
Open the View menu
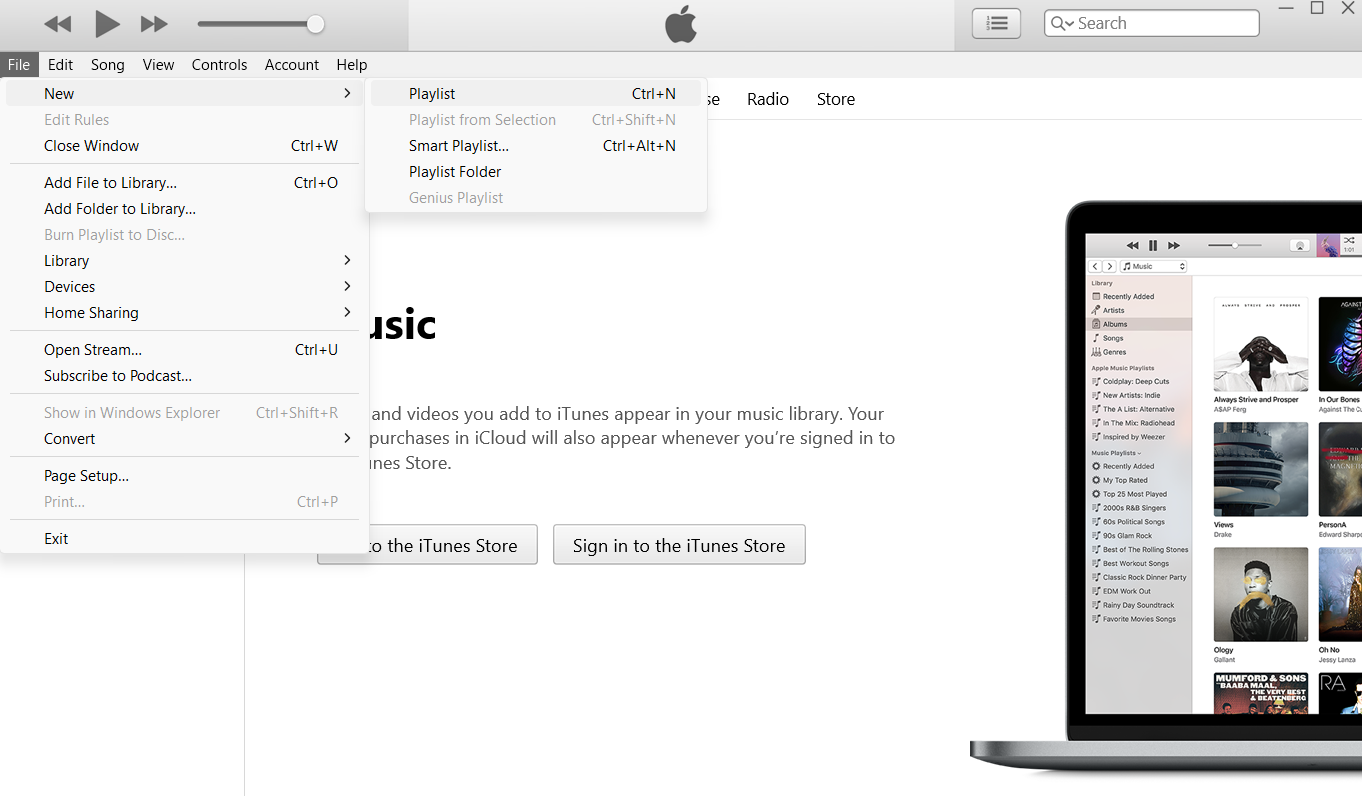click(x=158, y=64)
